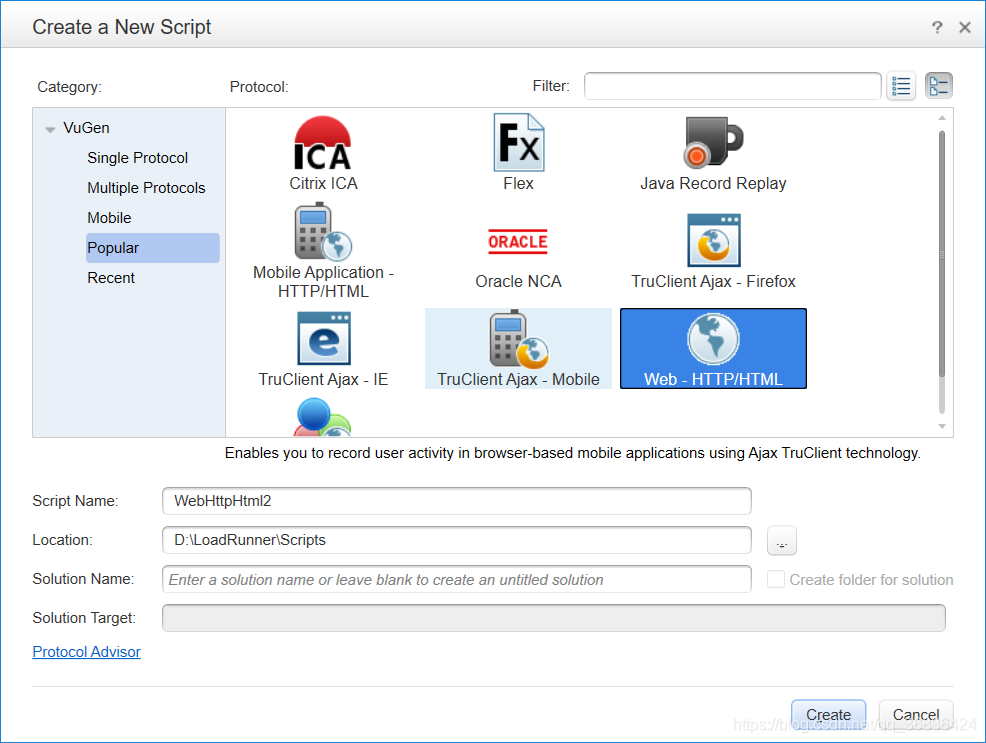Viewport: 986px width, 743px height.
Task: Open the Multiple Protocols category
Action: coord(146,188)
